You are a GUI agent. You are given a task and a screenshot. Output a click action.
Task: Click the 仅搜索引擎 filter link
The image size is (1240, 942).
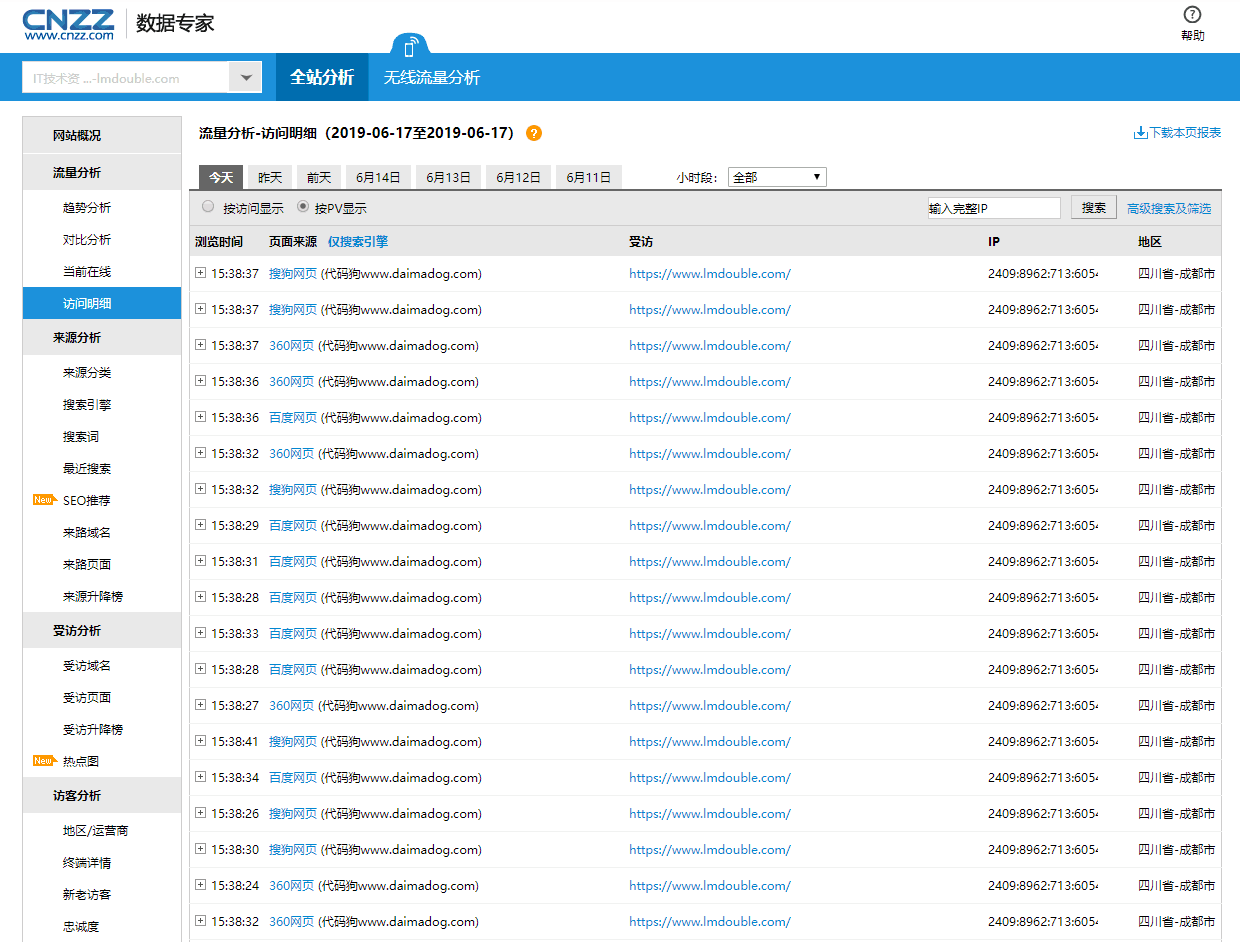[357, 242]
